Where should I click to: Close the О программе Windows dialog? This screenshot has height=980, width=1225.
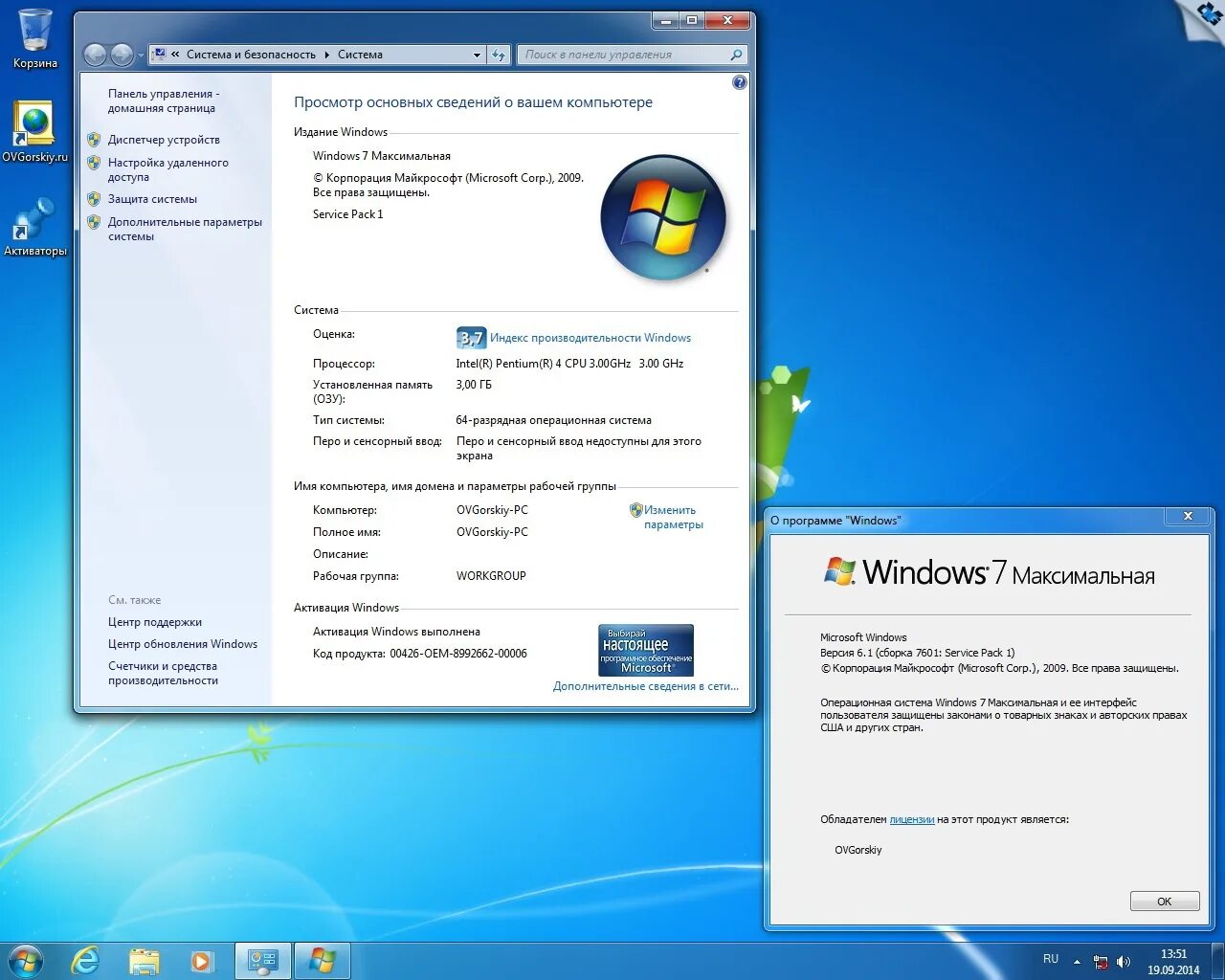point(1188,516)
